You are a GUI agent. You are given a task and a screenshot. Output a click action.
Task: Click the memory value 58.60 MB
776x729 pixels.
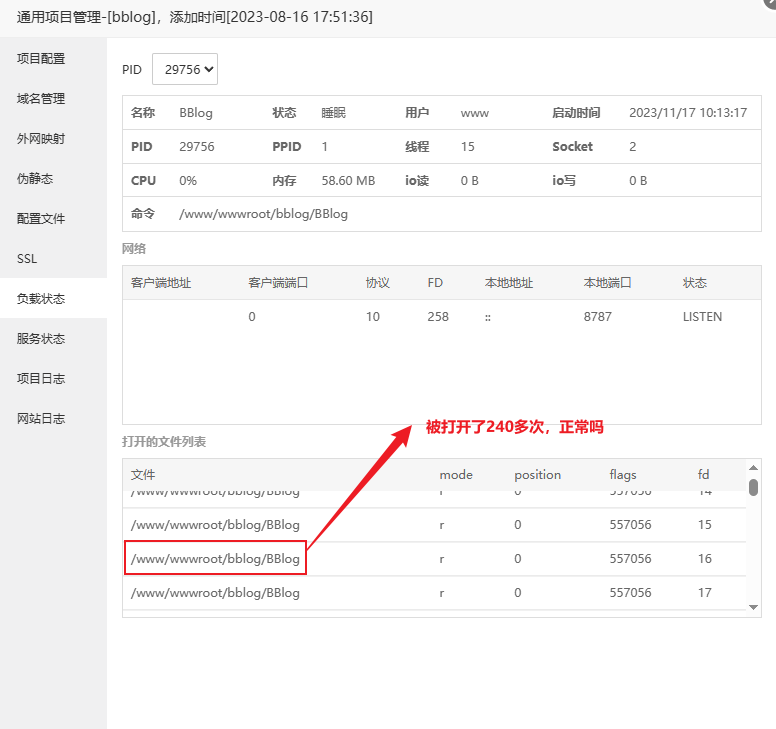click(x=348, y=181)
